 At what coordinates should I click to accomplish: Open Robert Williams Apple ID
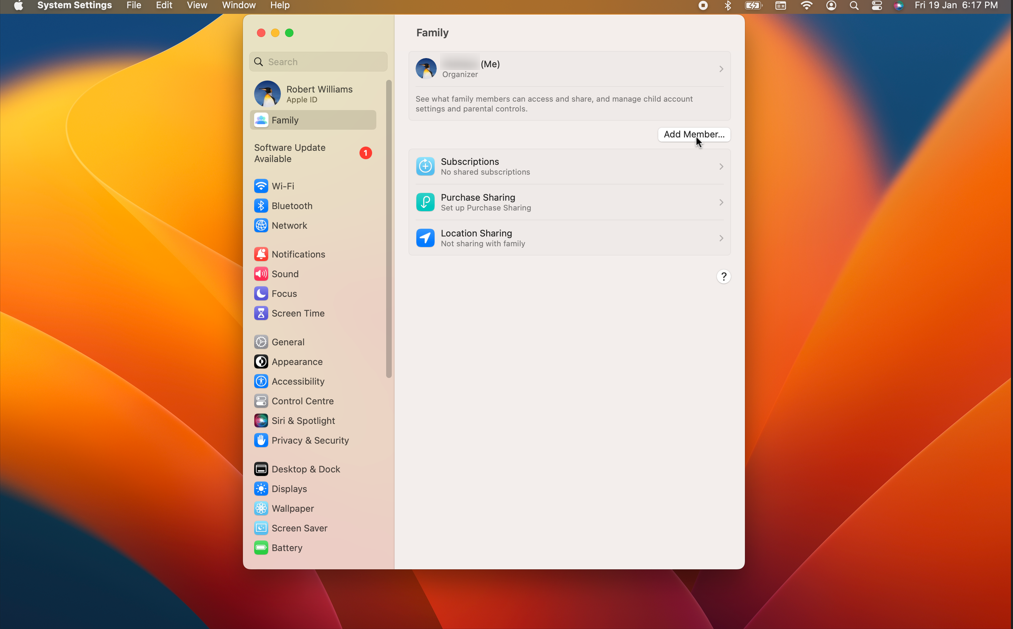coord(313,94)
